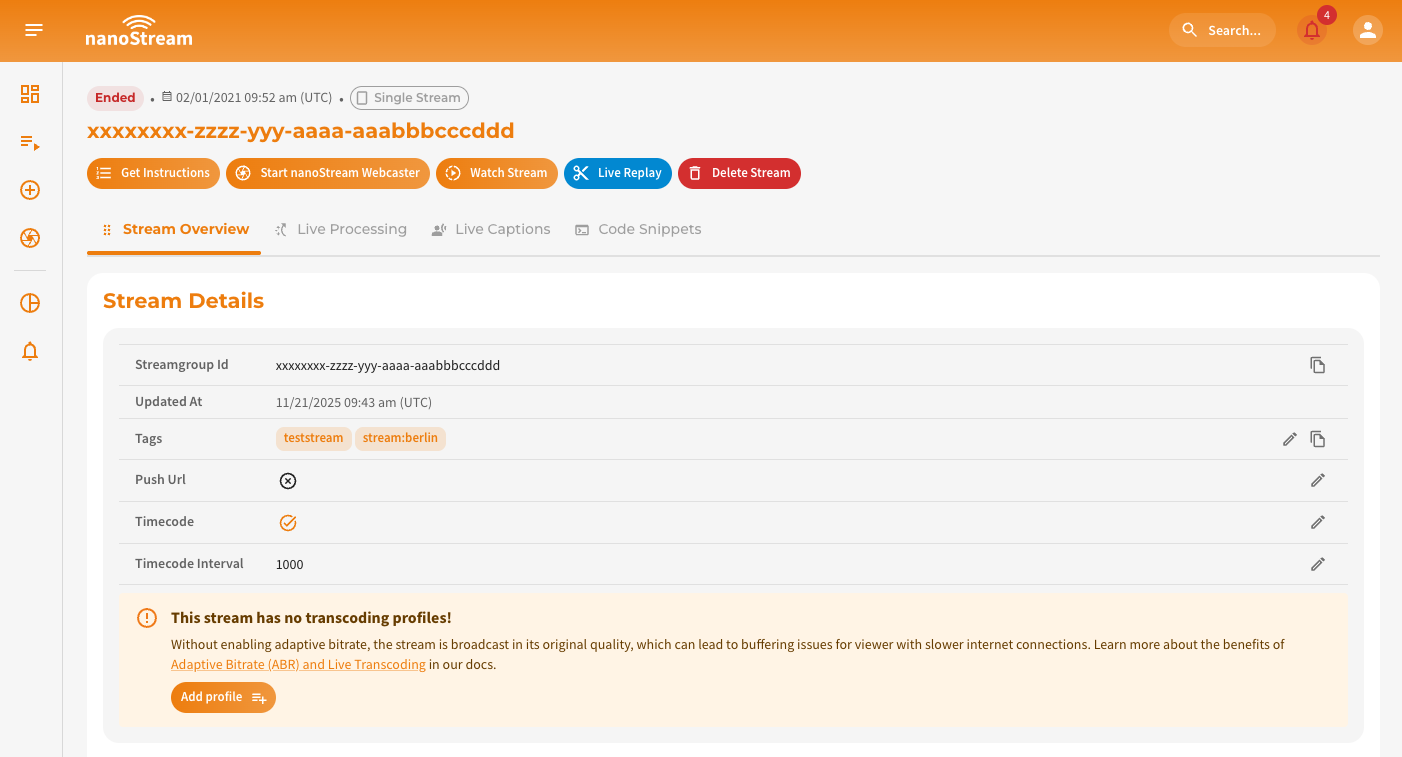Edit the Tags using the pencil icon

pos(1289,438)
